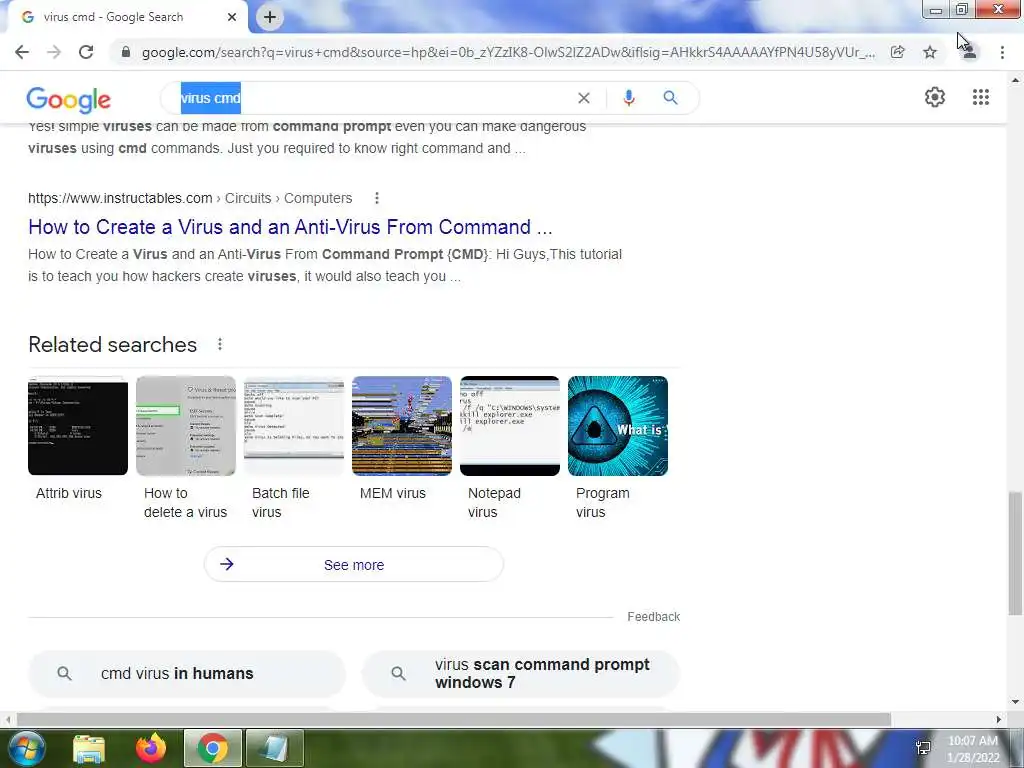
Task: Select the virus cmd - Google Search tab
Action: click(x=124, y=17)
